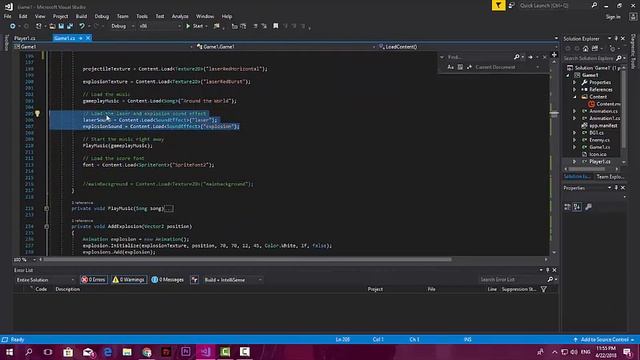Click the Alphabetical sort icon in Properties

[577, 207]
